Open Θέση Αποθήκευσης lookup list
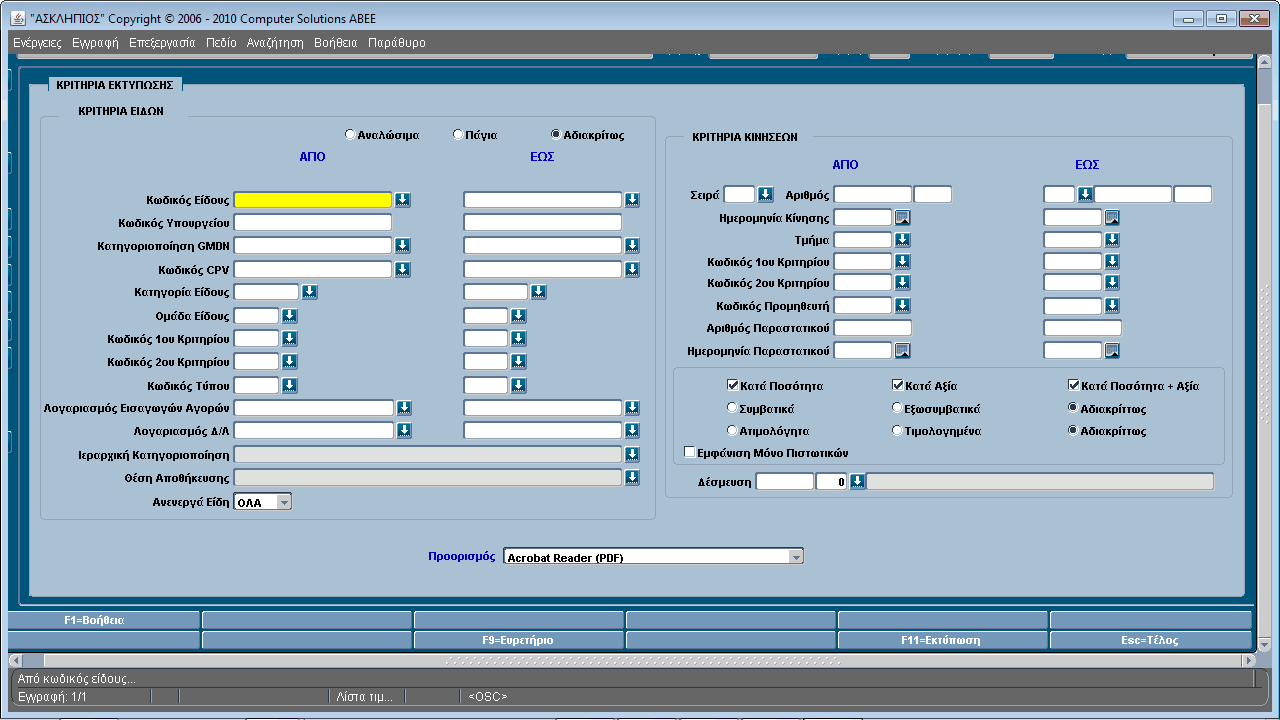This screenshot has width=1280, height=720. pos(632,478)
